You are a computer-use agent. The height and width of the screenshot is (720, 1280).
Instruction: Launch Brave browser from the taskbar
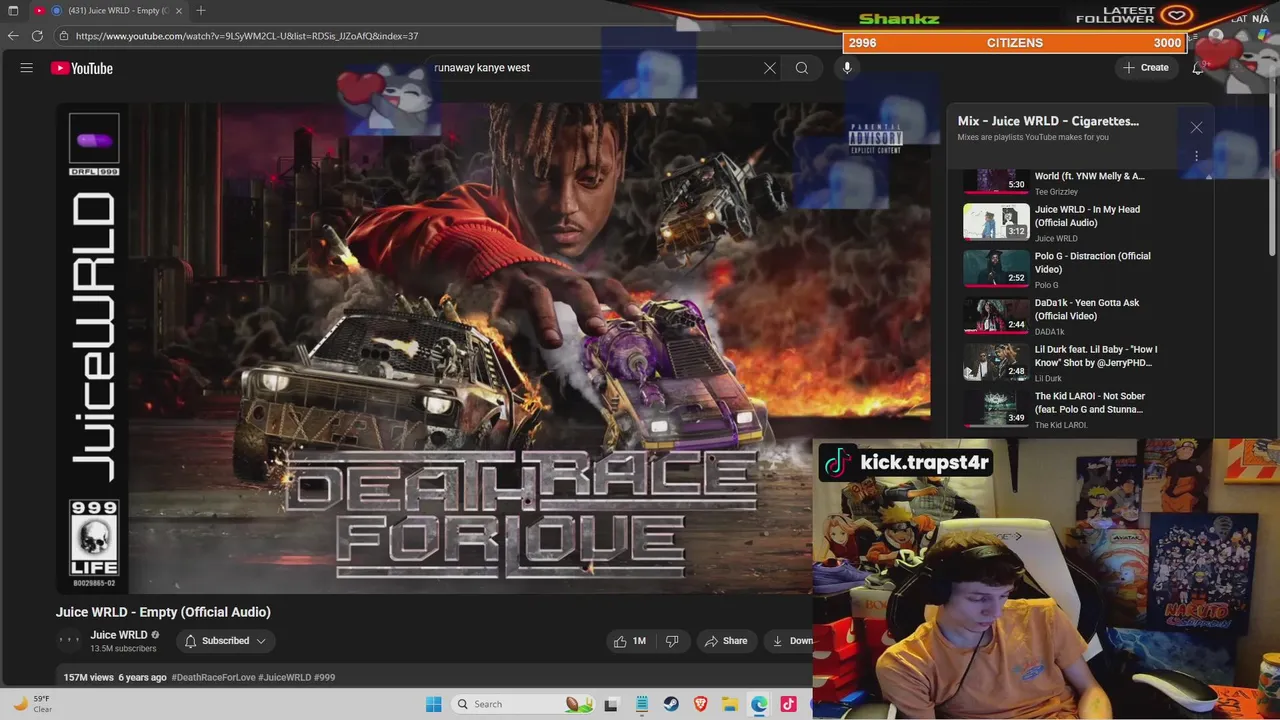[x=701, y=704]
